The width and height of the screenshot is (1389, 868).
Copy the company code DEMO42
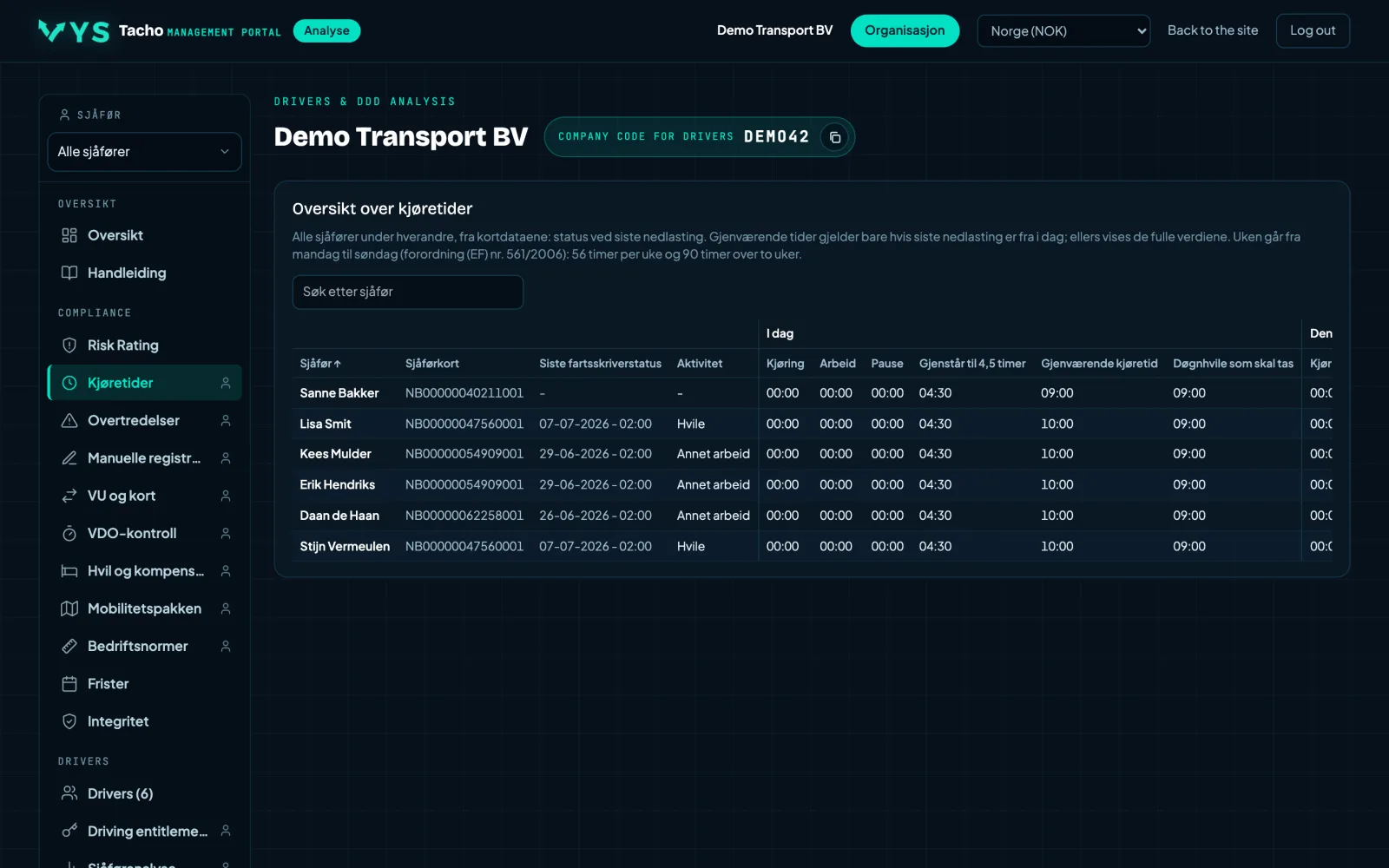point(834,137)
